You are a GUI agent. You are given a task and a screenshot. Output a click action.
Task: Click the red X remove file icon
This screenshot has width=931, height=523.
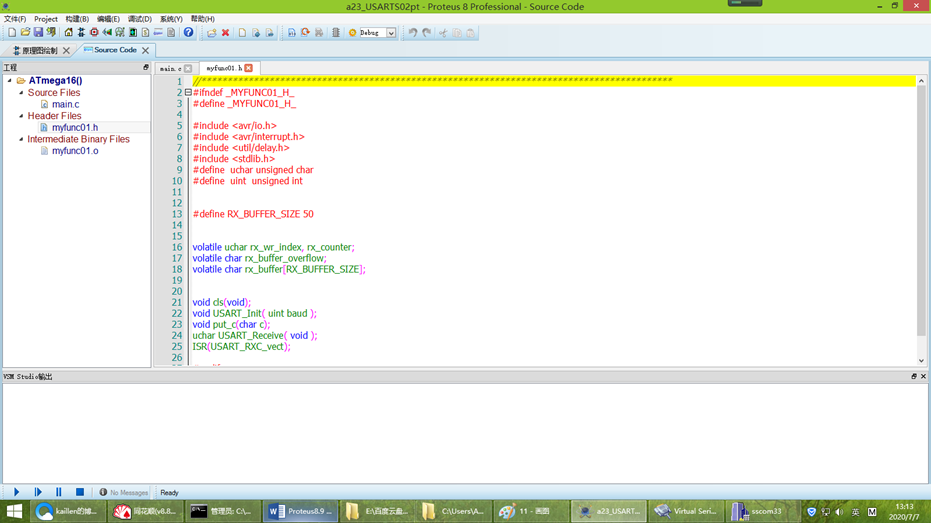(225, 33)
